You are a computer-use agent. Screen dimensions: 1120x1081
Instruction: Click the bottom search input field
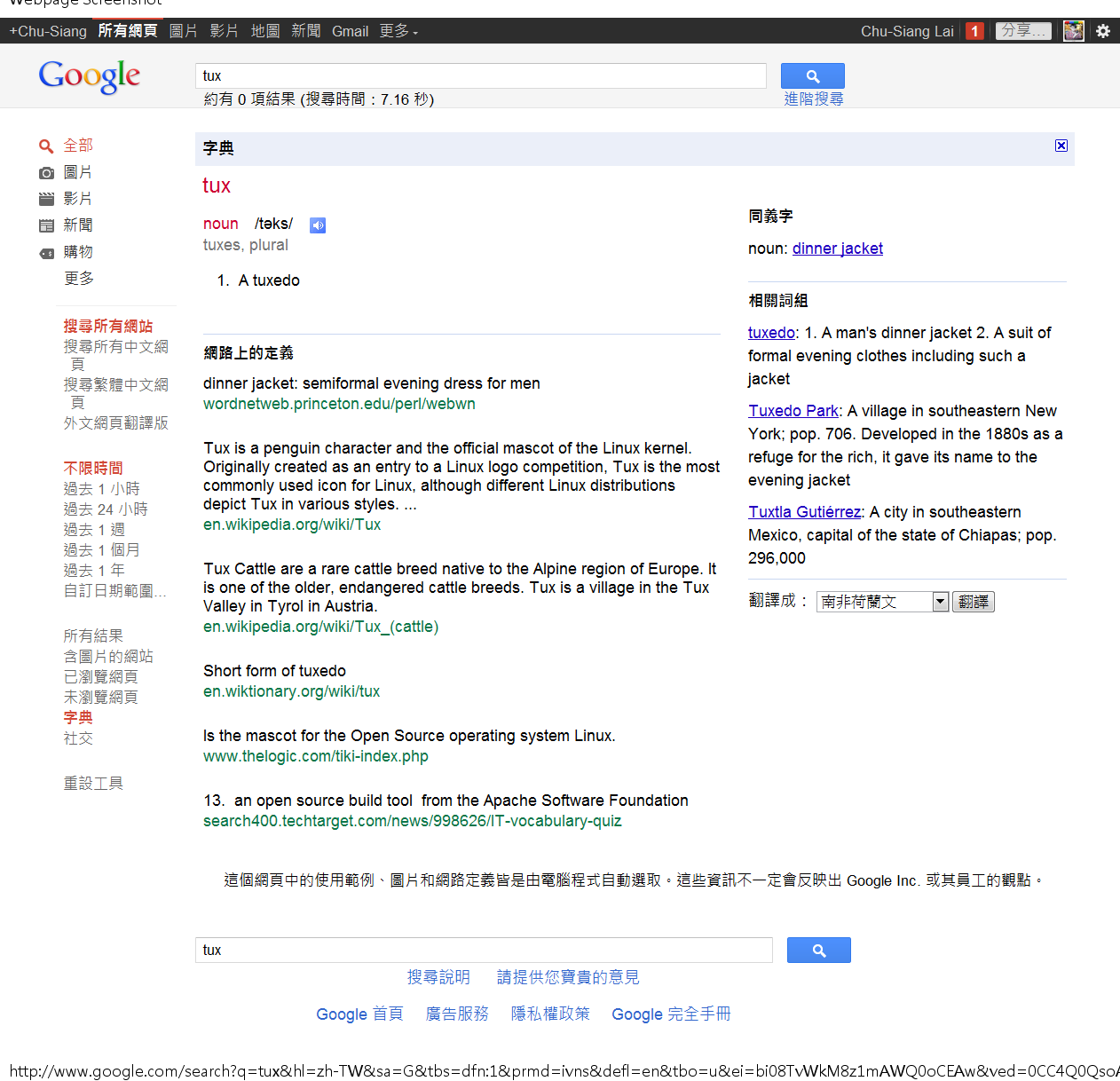tap(484, 950)
